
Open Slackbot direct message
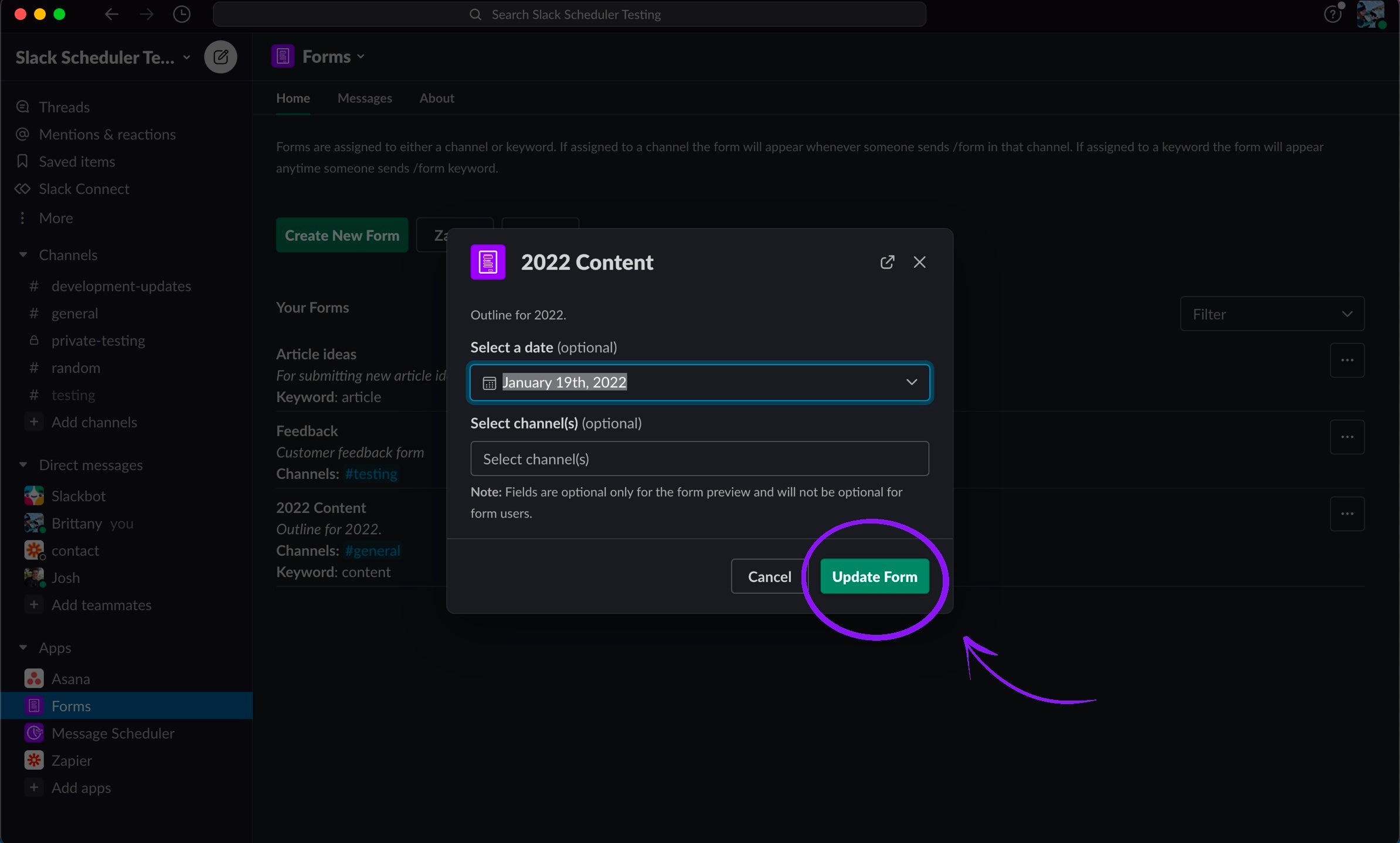pyautogui.click(x=79, y=496)
